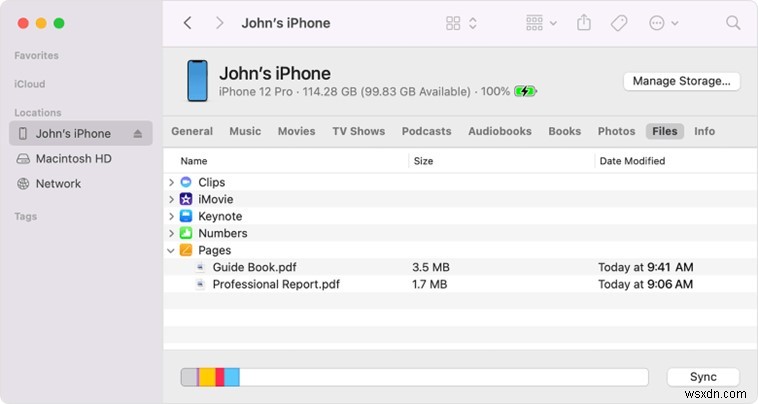Click the Clips app icon
This screenshot has height=404, width=758.
coord(186,182)
